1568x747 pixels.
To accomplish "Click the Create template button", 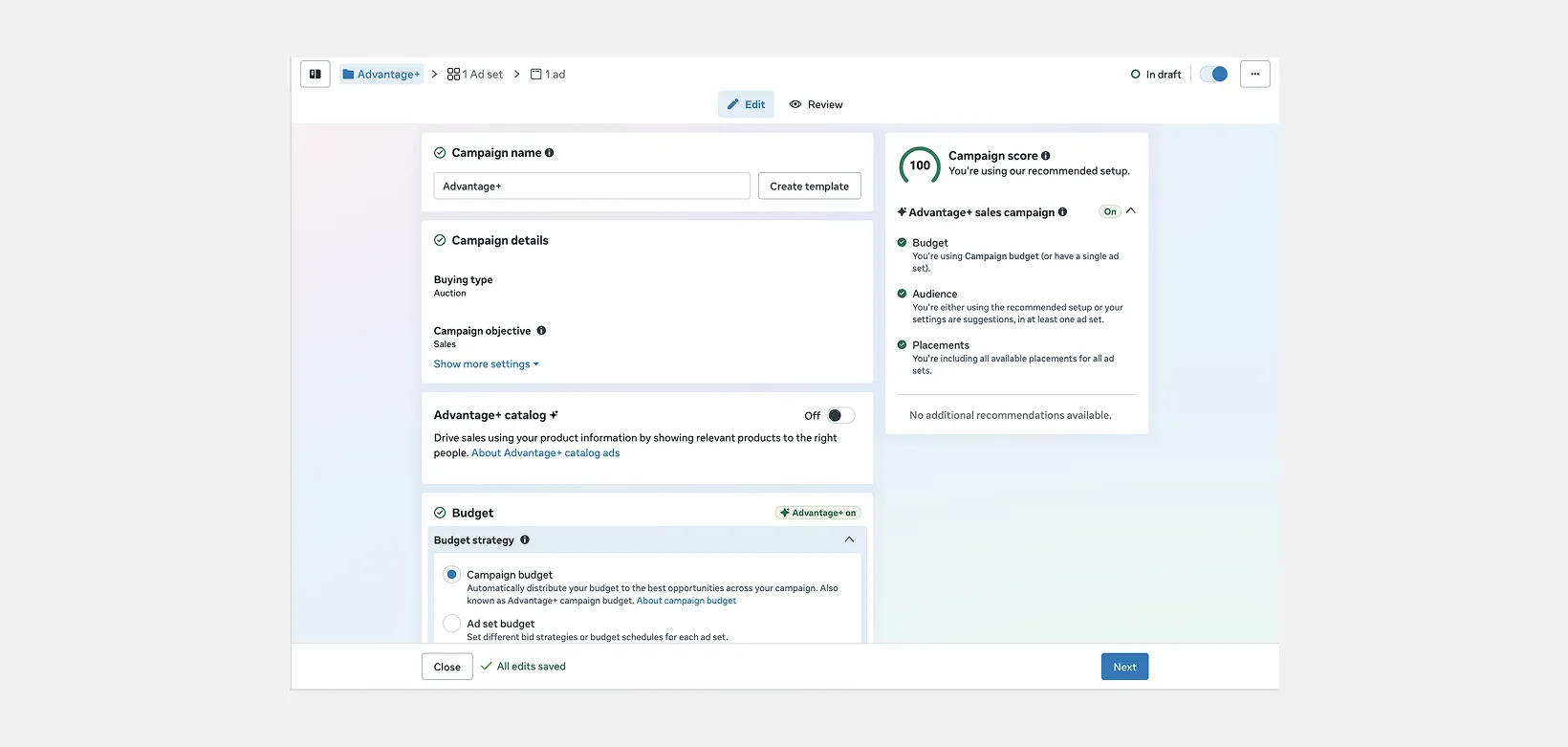I will point(809,186).
